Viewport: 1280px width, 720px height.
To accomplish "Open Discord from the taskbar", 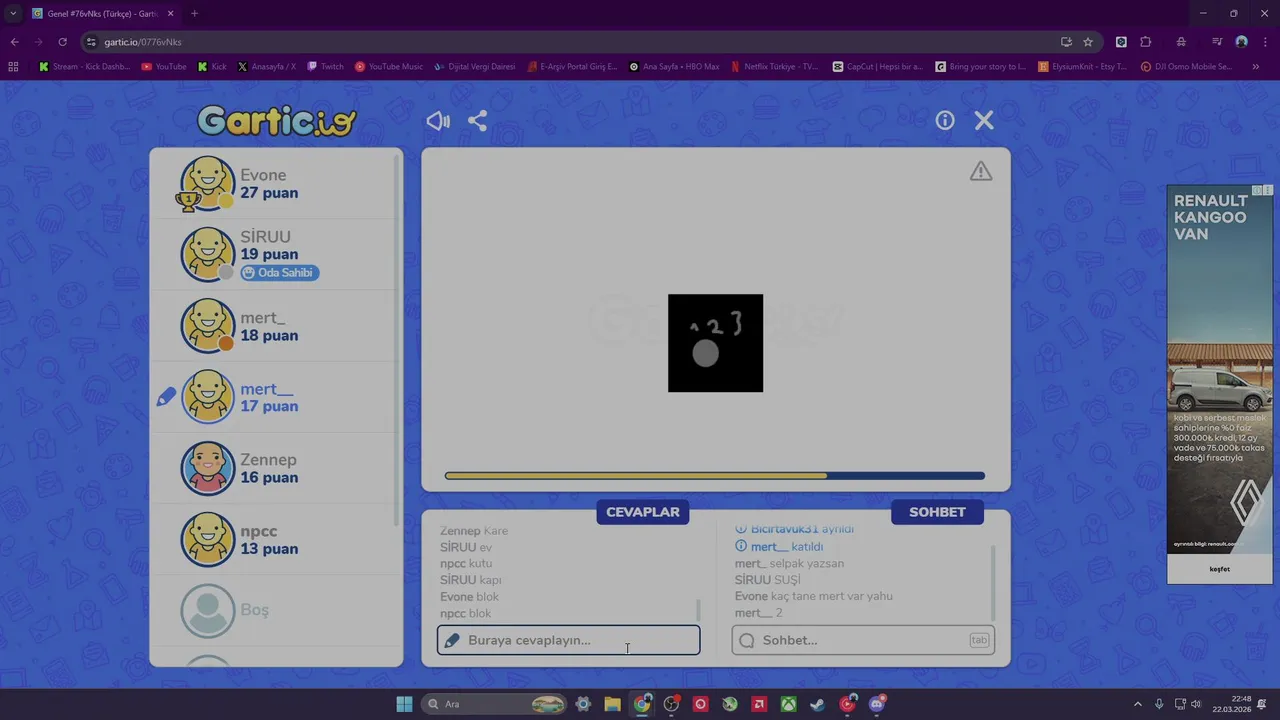I will [x=877, y=704].
